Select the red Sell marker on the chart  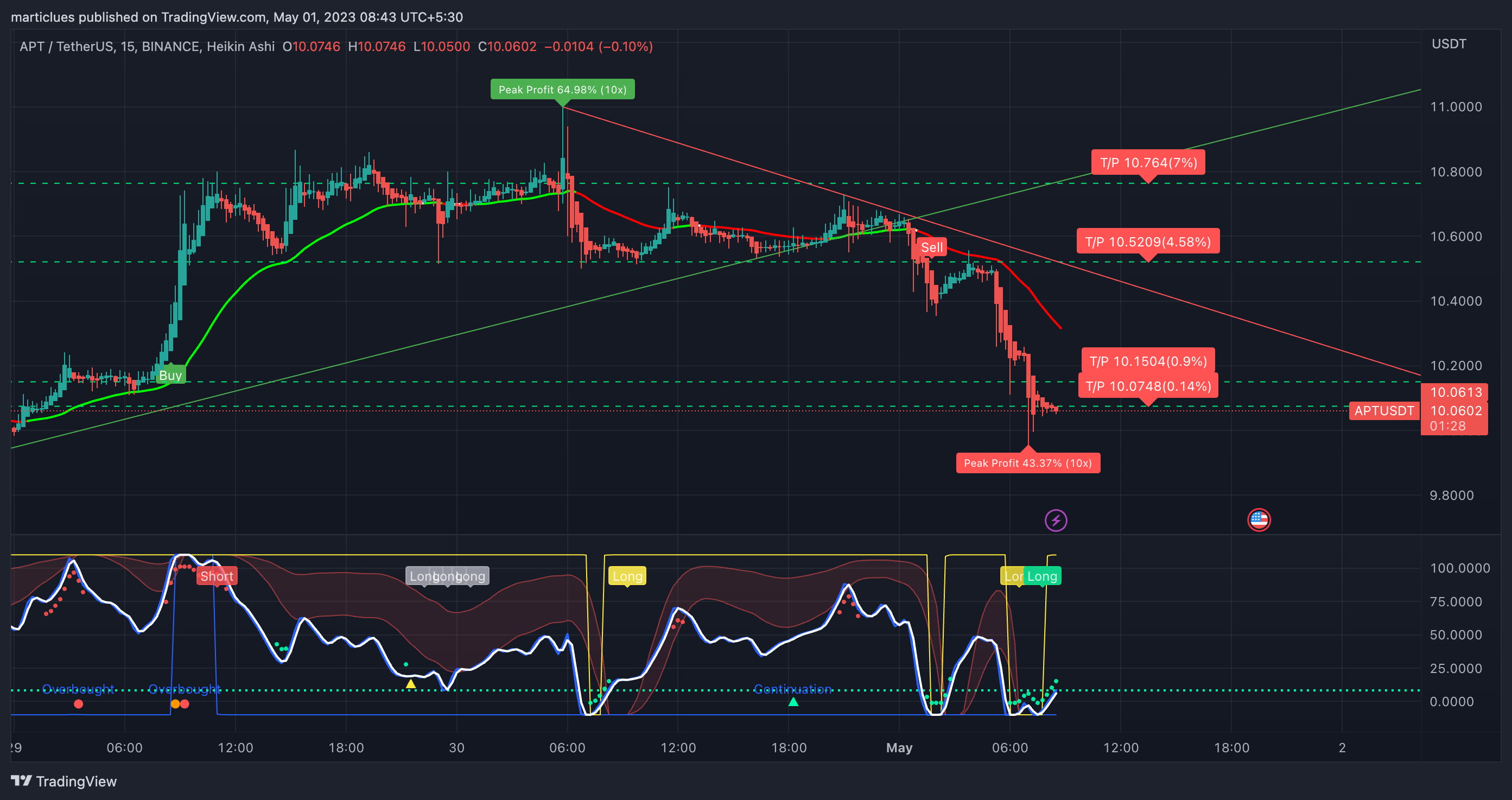tap(933, 247)
